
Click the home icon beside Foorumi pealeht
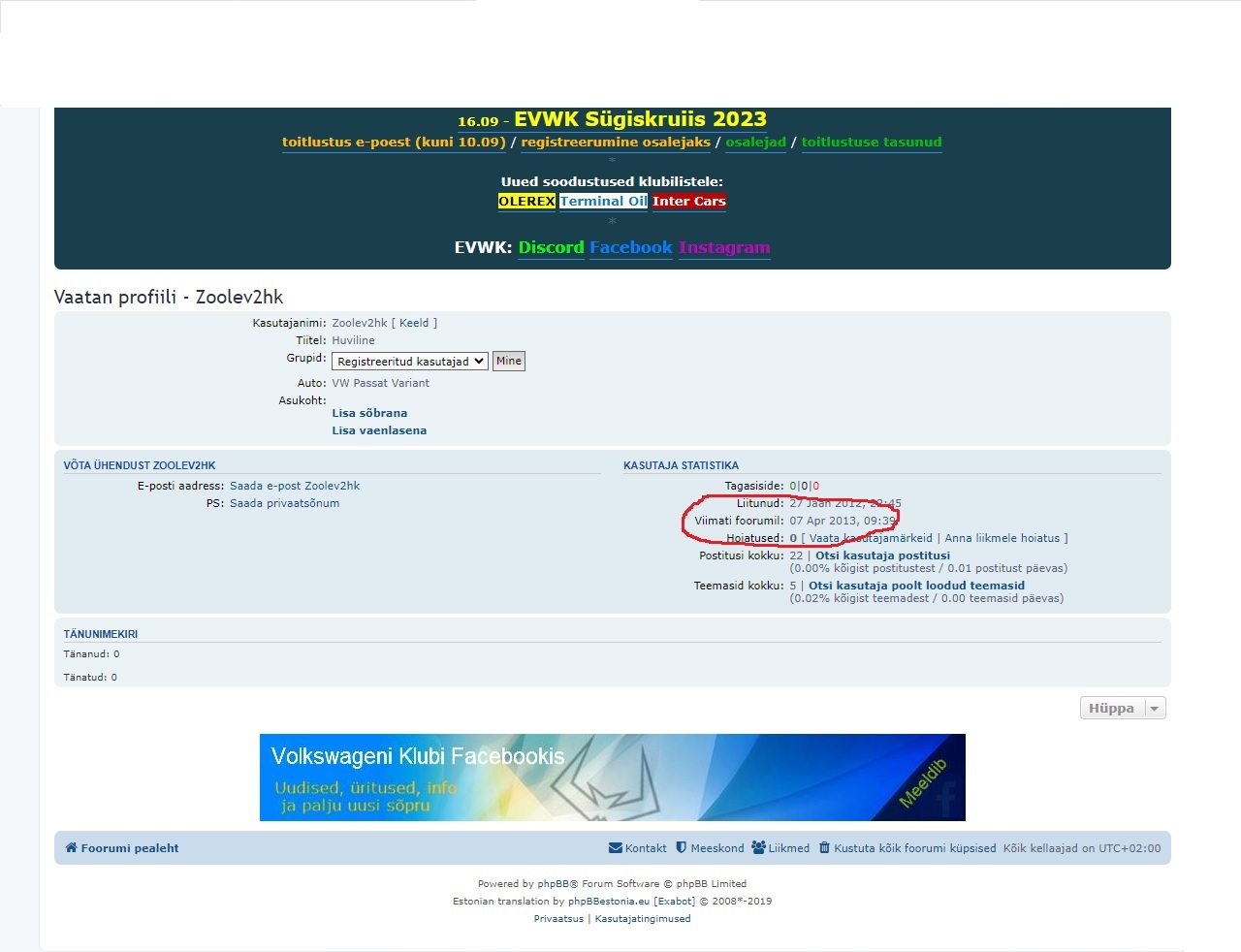(x=71, y=848)
